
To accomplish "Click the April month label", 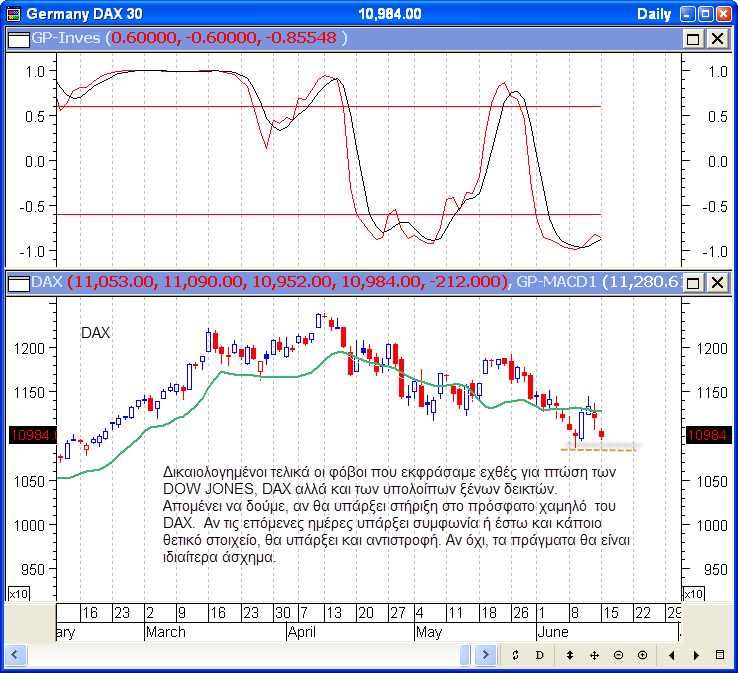I will click(302, 632).
